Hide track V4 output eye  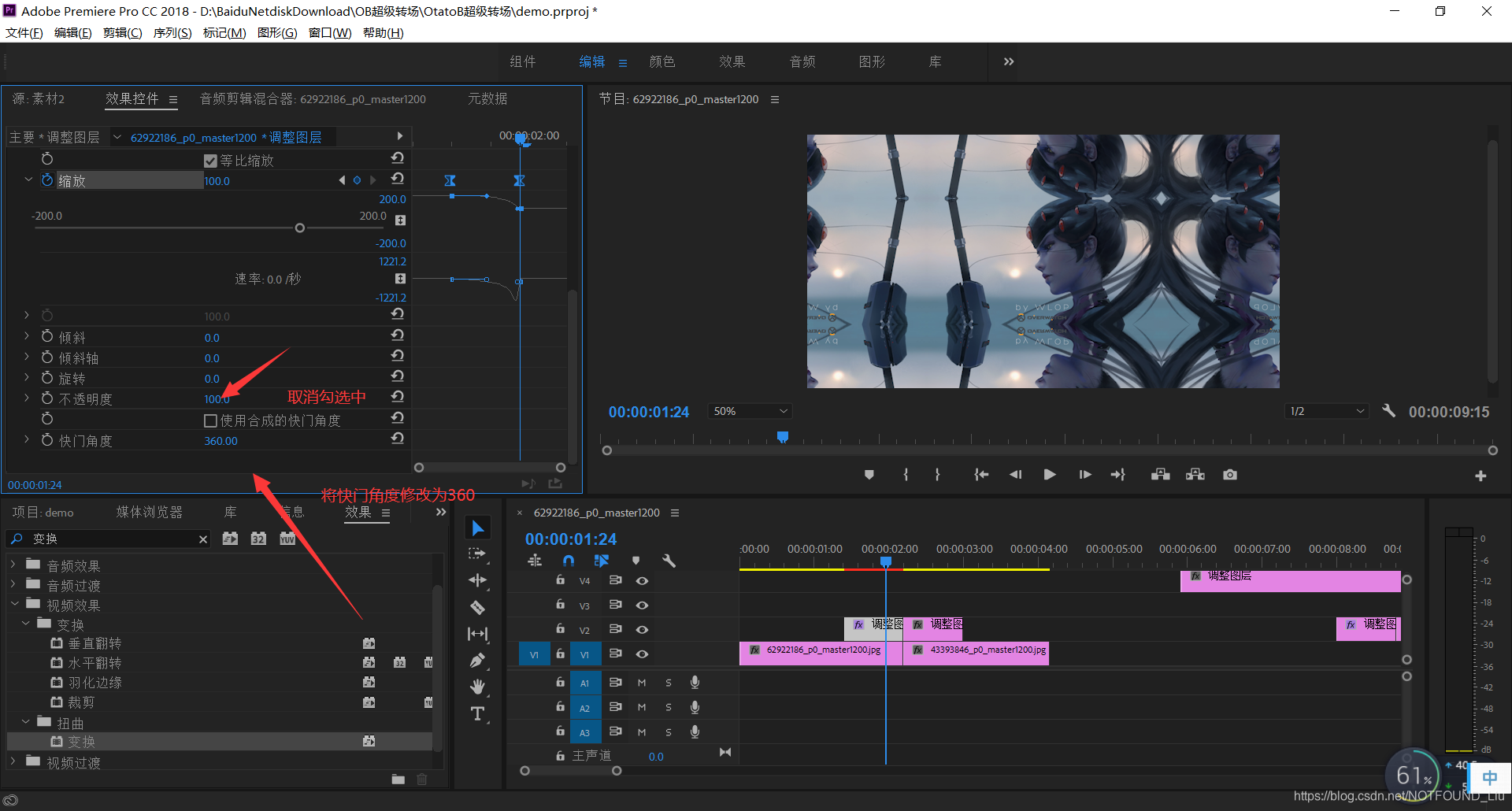(643, 581)
